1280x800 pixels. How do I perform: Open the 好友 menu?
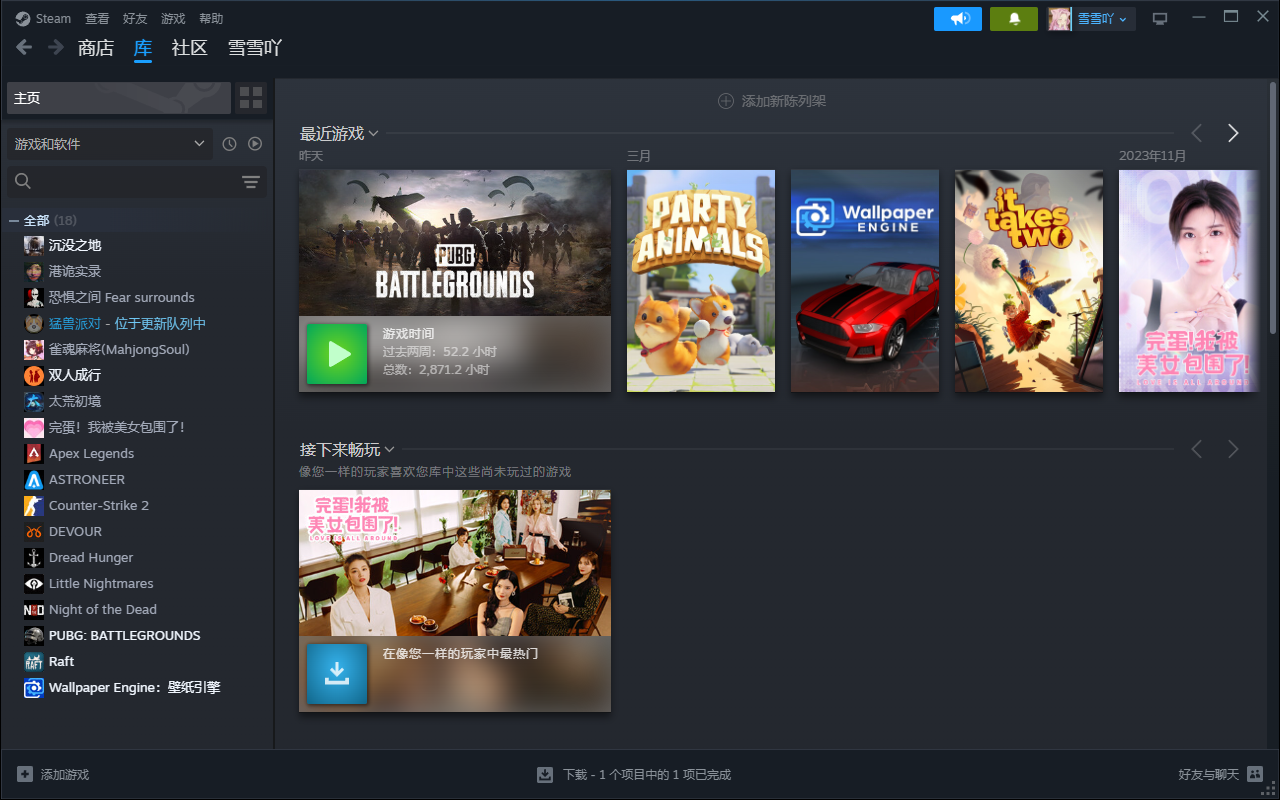click(135, 18)
